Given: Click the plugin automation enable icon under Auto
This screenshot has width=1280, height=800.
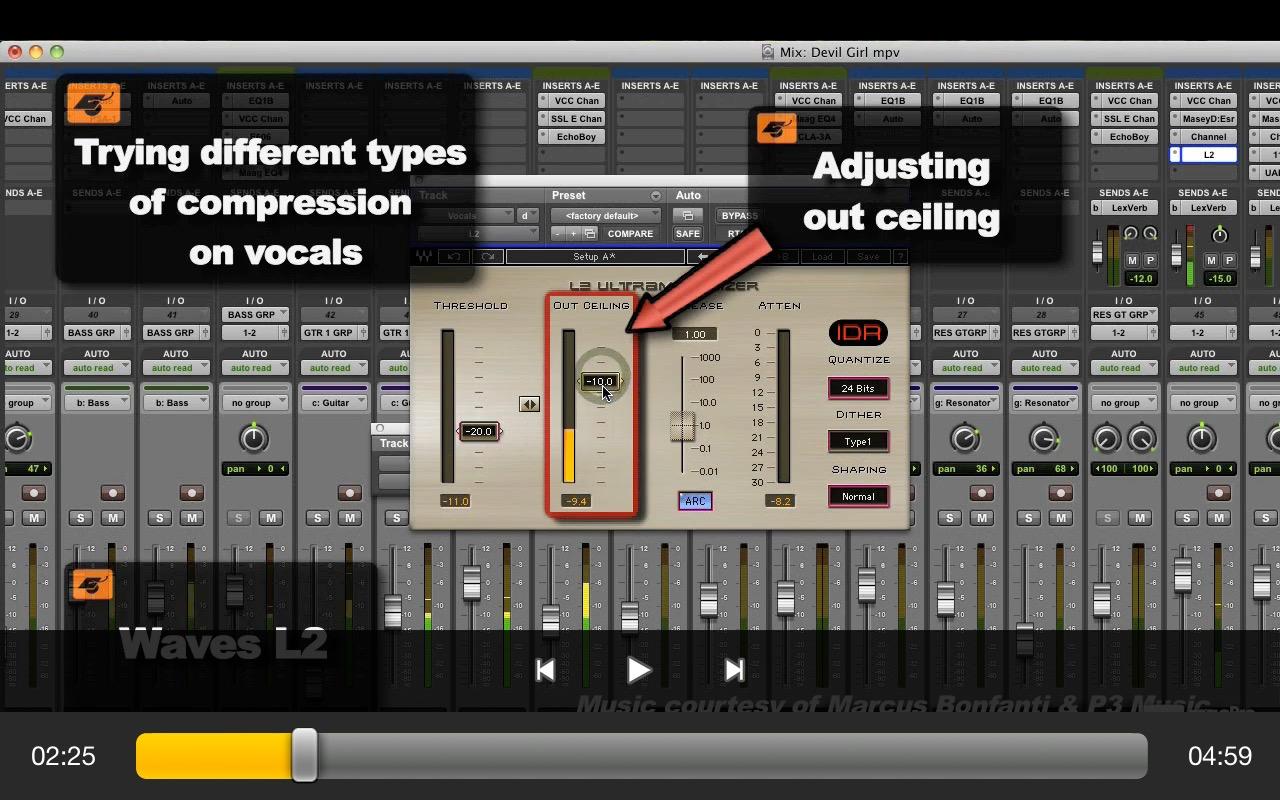Looking at the screenshot, I should (687, 215).
